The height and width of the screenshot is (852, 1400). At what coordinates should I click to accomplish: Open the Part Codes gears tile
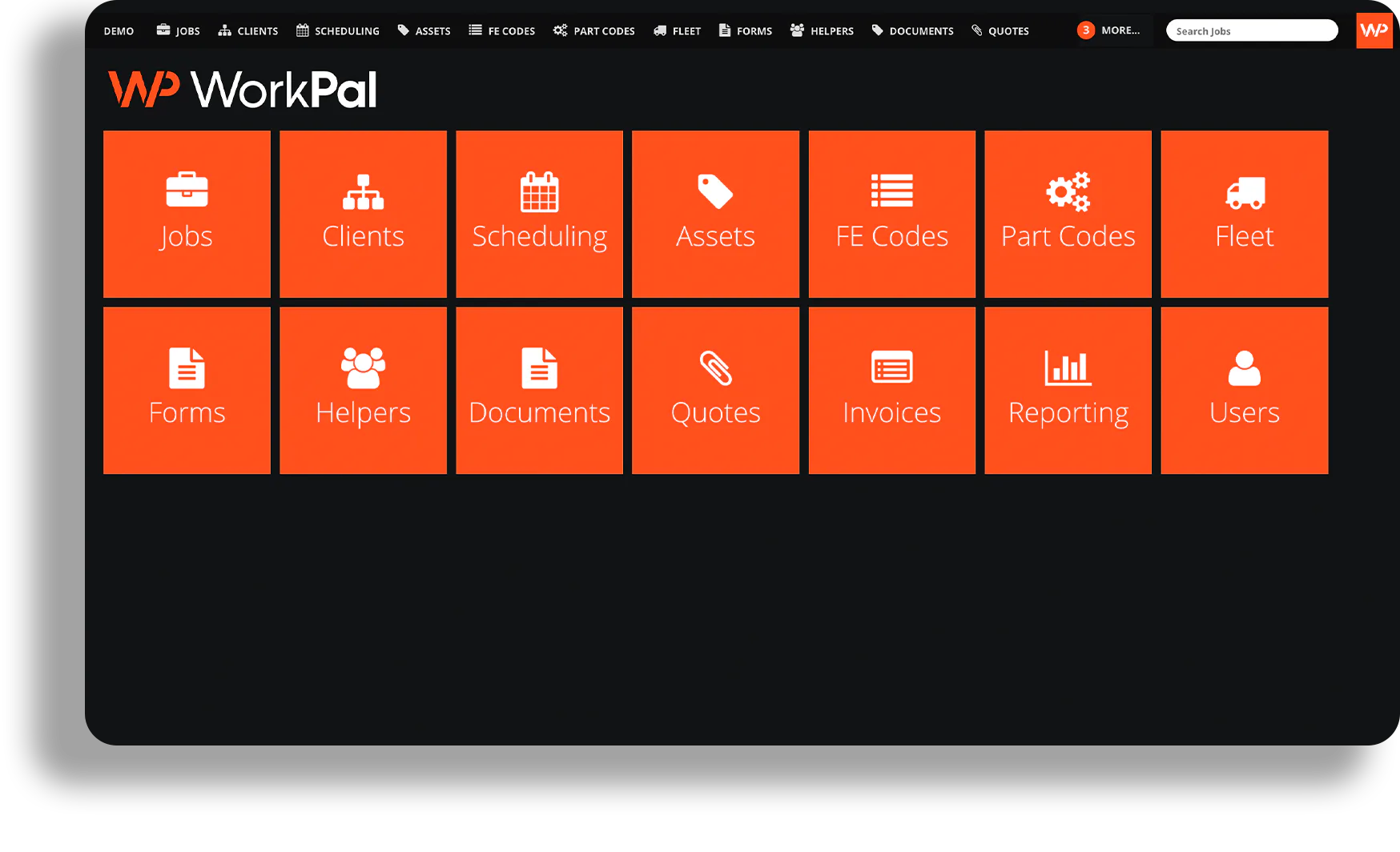1068,214
